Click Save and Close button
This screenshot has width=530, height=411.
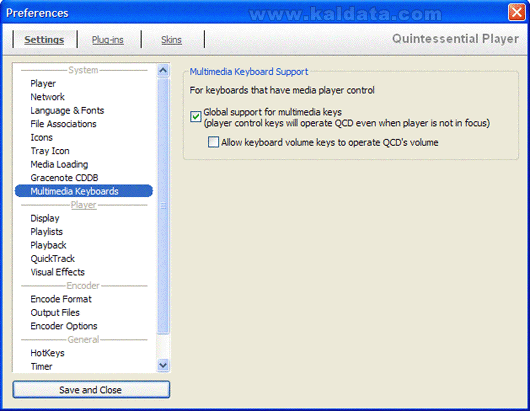coord(91,390)
